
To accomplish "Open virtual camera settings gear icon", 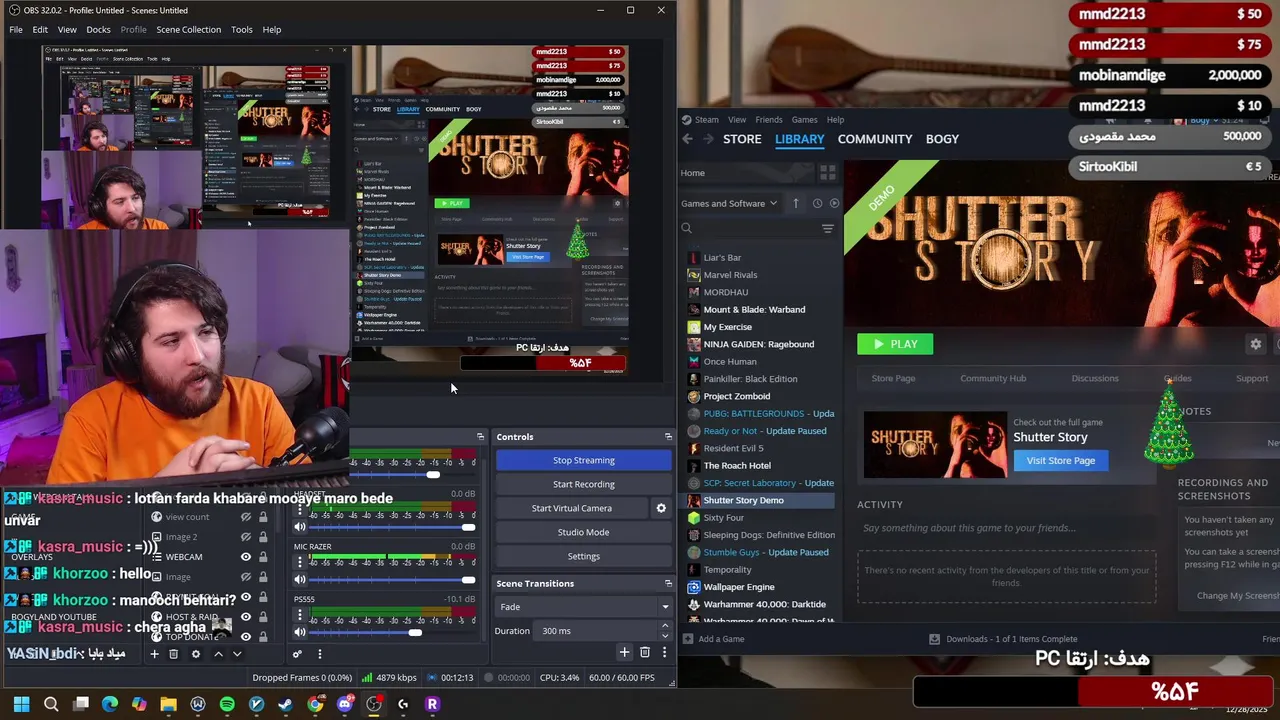I will point(661,508).
